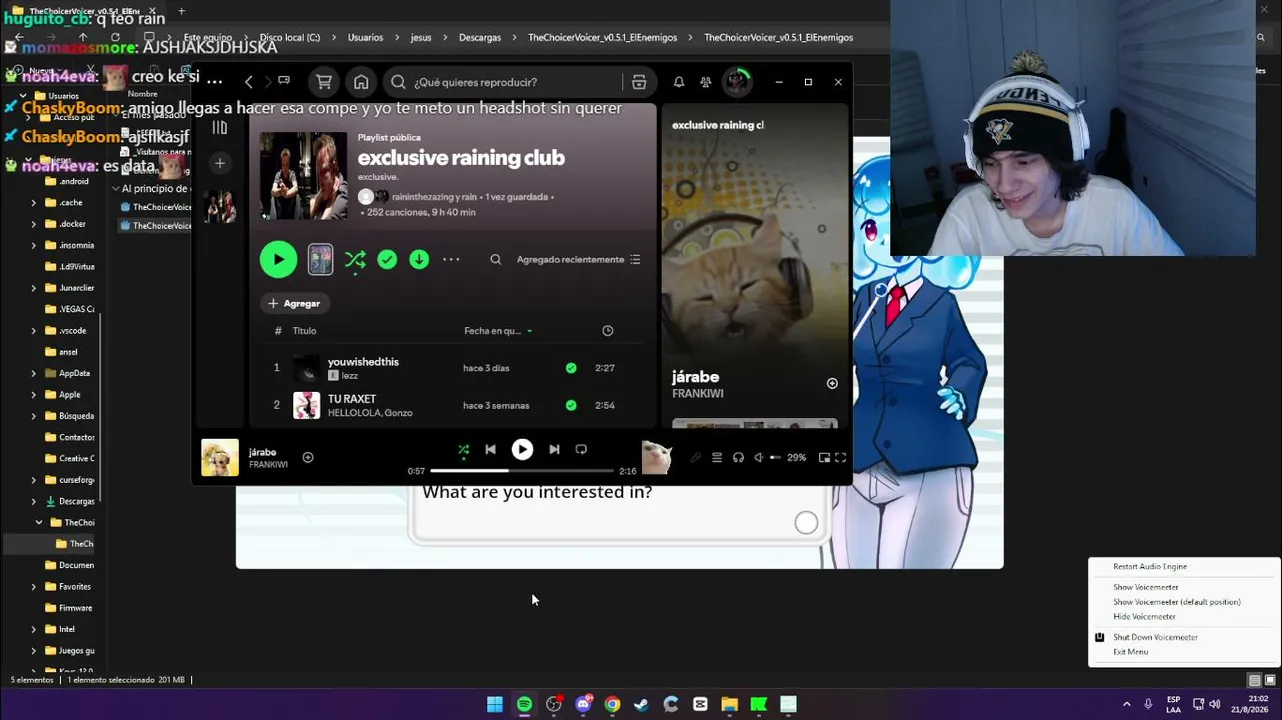Open Spotify browse icon in search bar

click(639, 82)
